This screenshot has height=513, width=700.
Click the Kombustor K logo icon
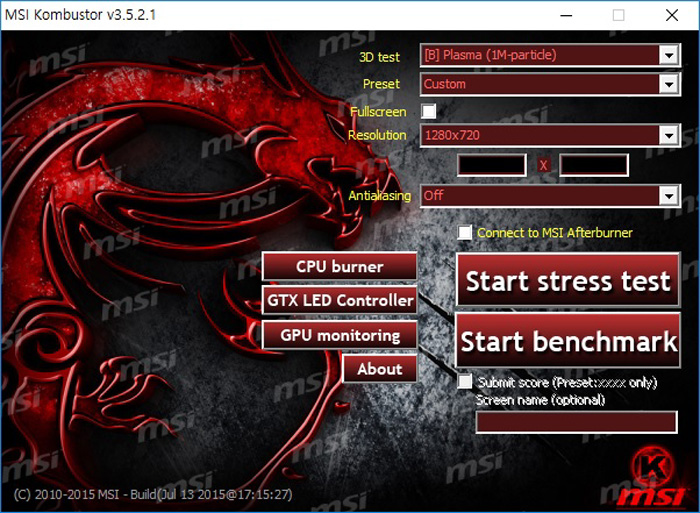[x=652, y=466]
